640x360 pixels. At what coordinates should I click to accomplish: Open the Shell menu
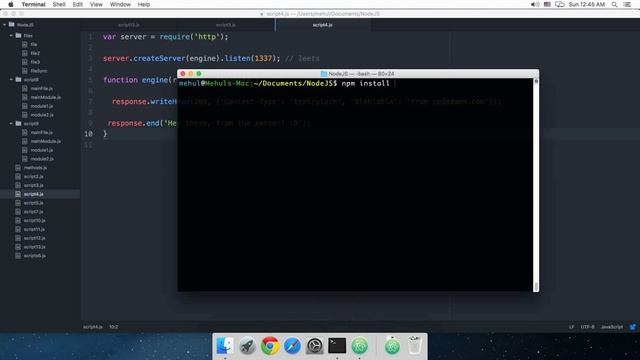pyautogui.click(x=59, y=4)
